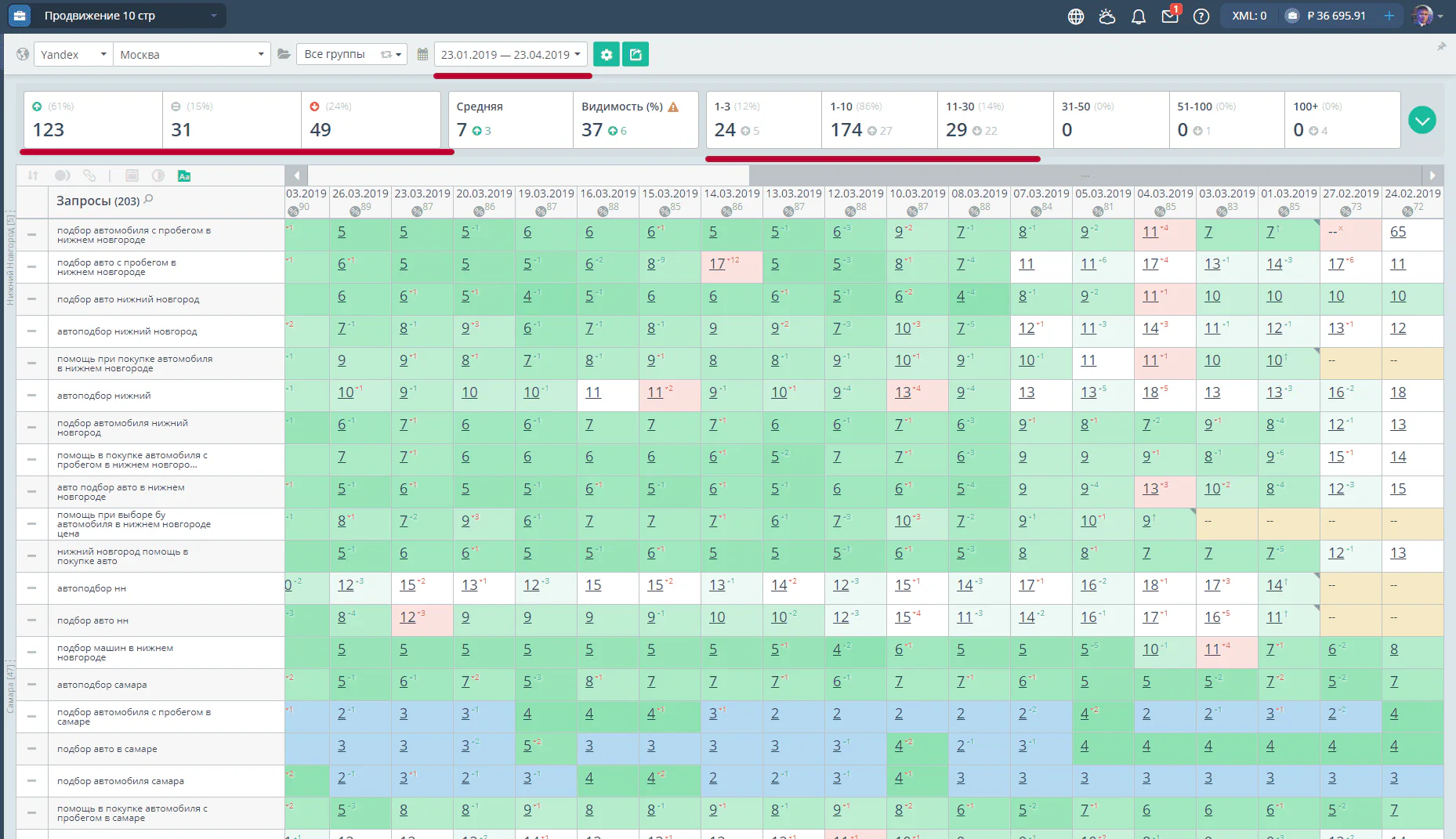This screenshot has width=1456, height=839.
Task: Open the Yandex search engine dropdown
Action: coord(73,54)
